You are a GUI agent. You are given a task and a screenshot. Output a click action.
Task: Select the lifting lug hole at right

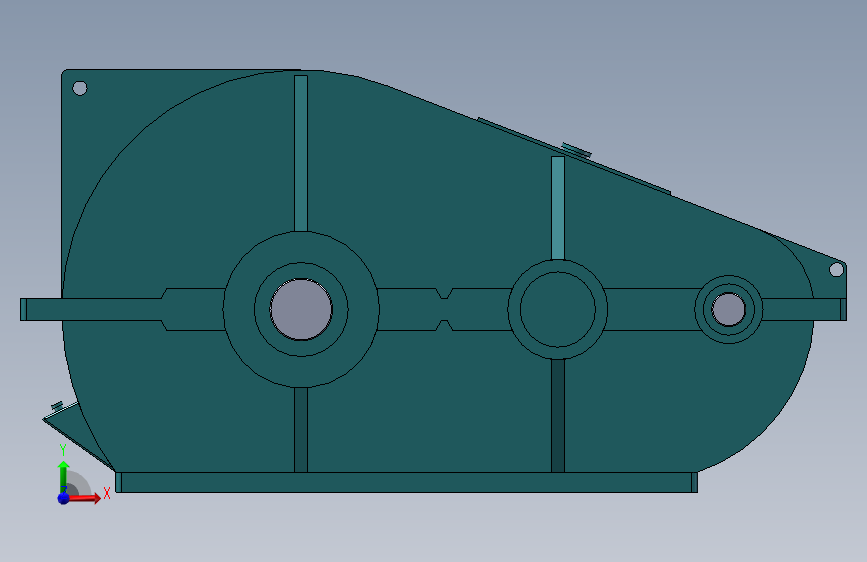(x=837, y=269)
